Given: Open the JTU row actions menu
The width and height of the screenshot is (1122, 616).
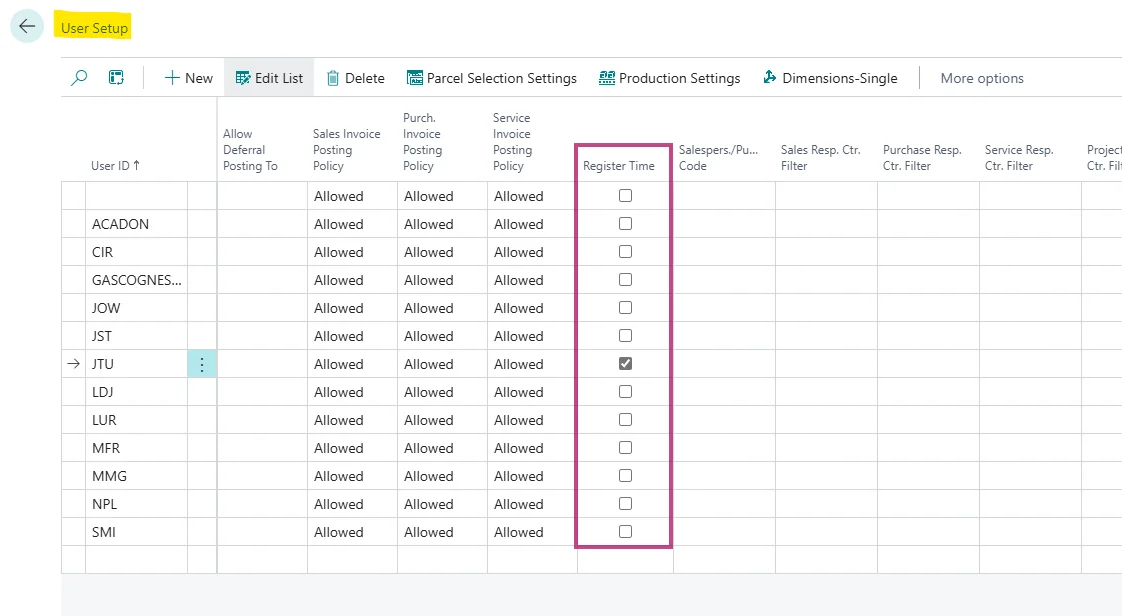Looking at the screenshot, I should point(202,365).
